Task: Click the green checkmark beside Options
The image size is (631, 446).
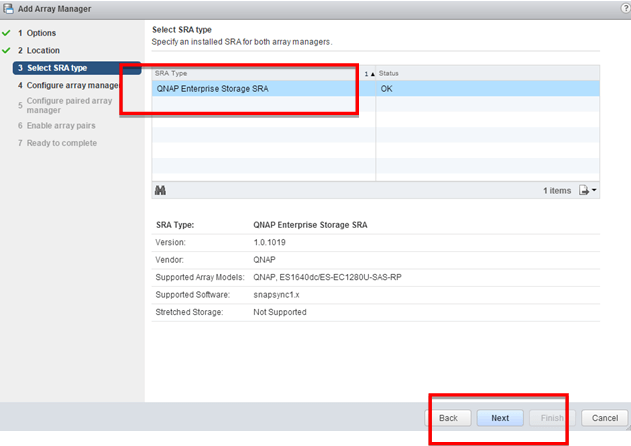Action: point(6,33)
